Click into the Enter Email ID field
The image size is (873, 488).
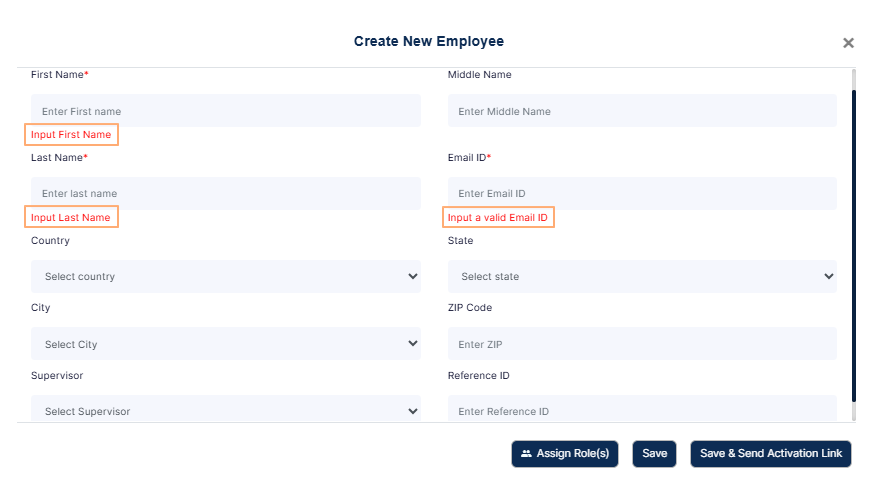(641, 193)
